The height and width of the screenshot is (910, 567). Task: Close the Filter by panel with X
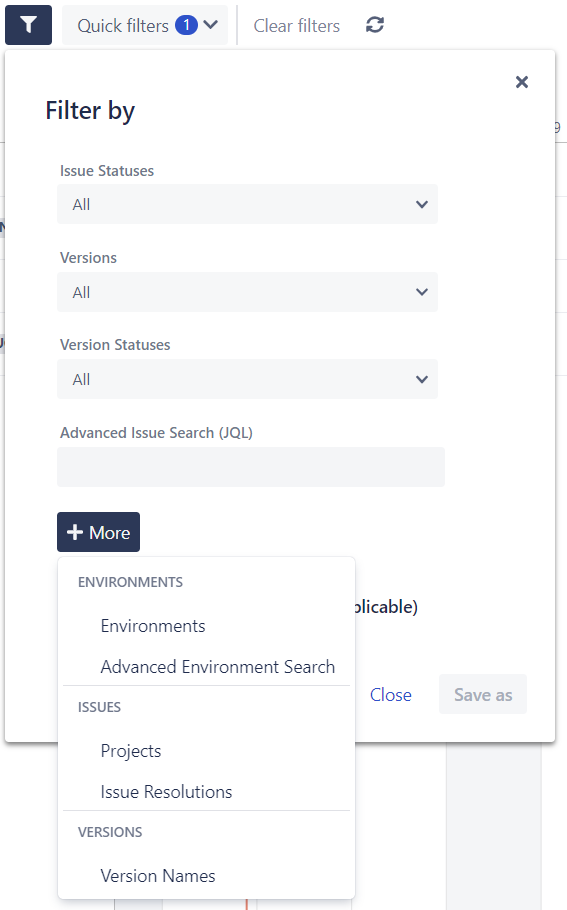click(522, 82)
